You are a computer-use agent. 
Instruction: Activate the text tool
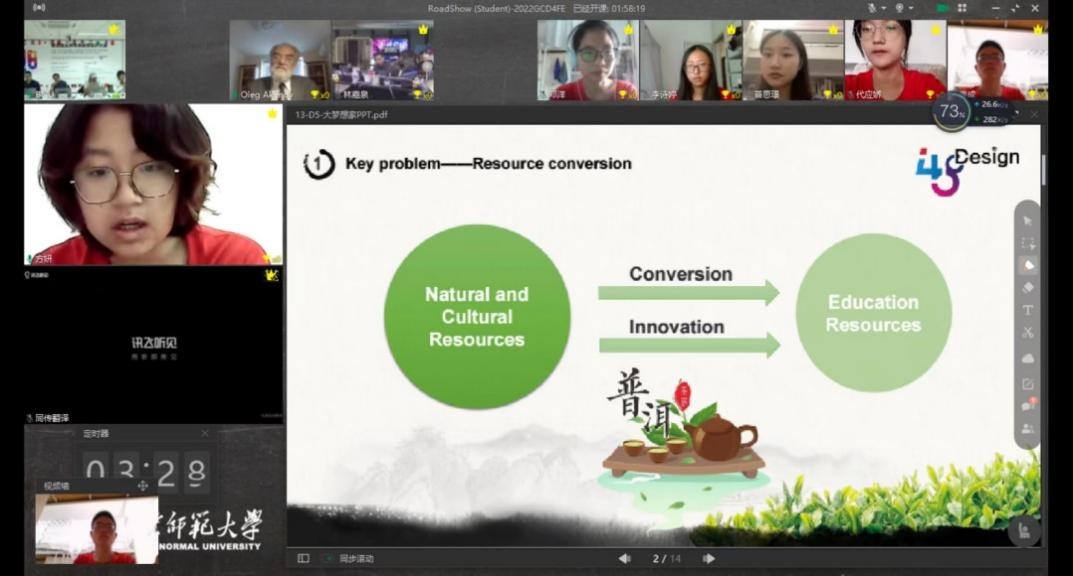click(x=1027, y=310)
